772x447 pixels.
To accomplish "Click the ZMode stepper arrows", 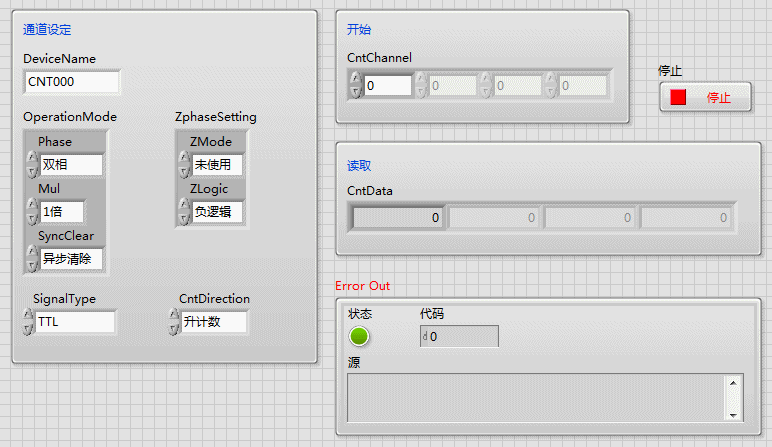I will pyautogui.click(x=183, y=165).
